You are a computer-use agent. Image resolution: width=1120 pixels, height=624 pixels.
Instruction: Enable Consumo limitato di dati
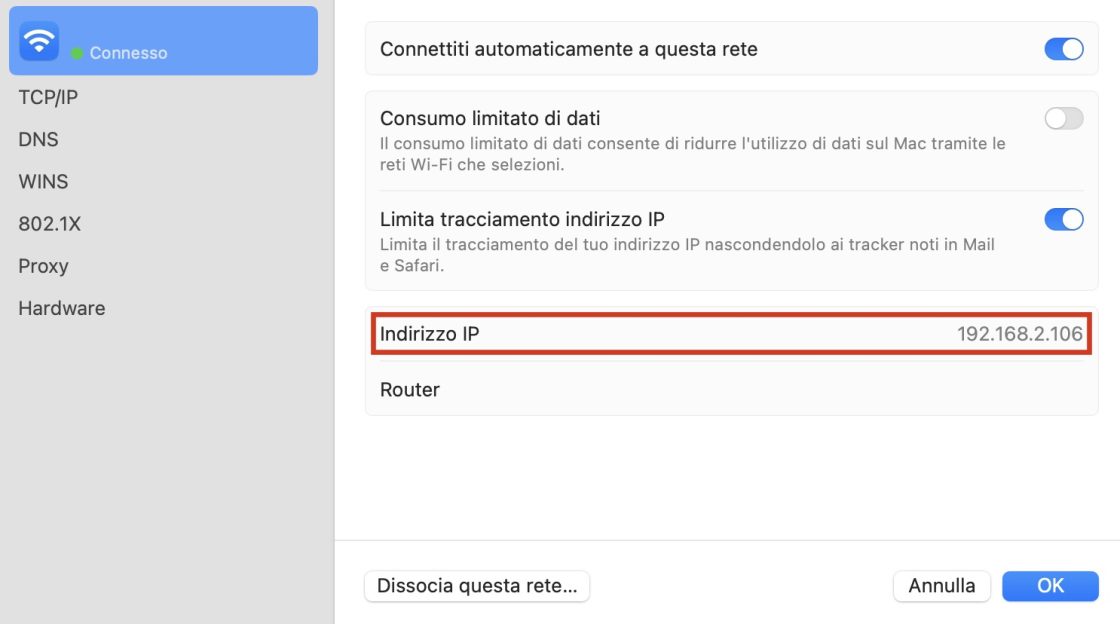[1063, 118]
